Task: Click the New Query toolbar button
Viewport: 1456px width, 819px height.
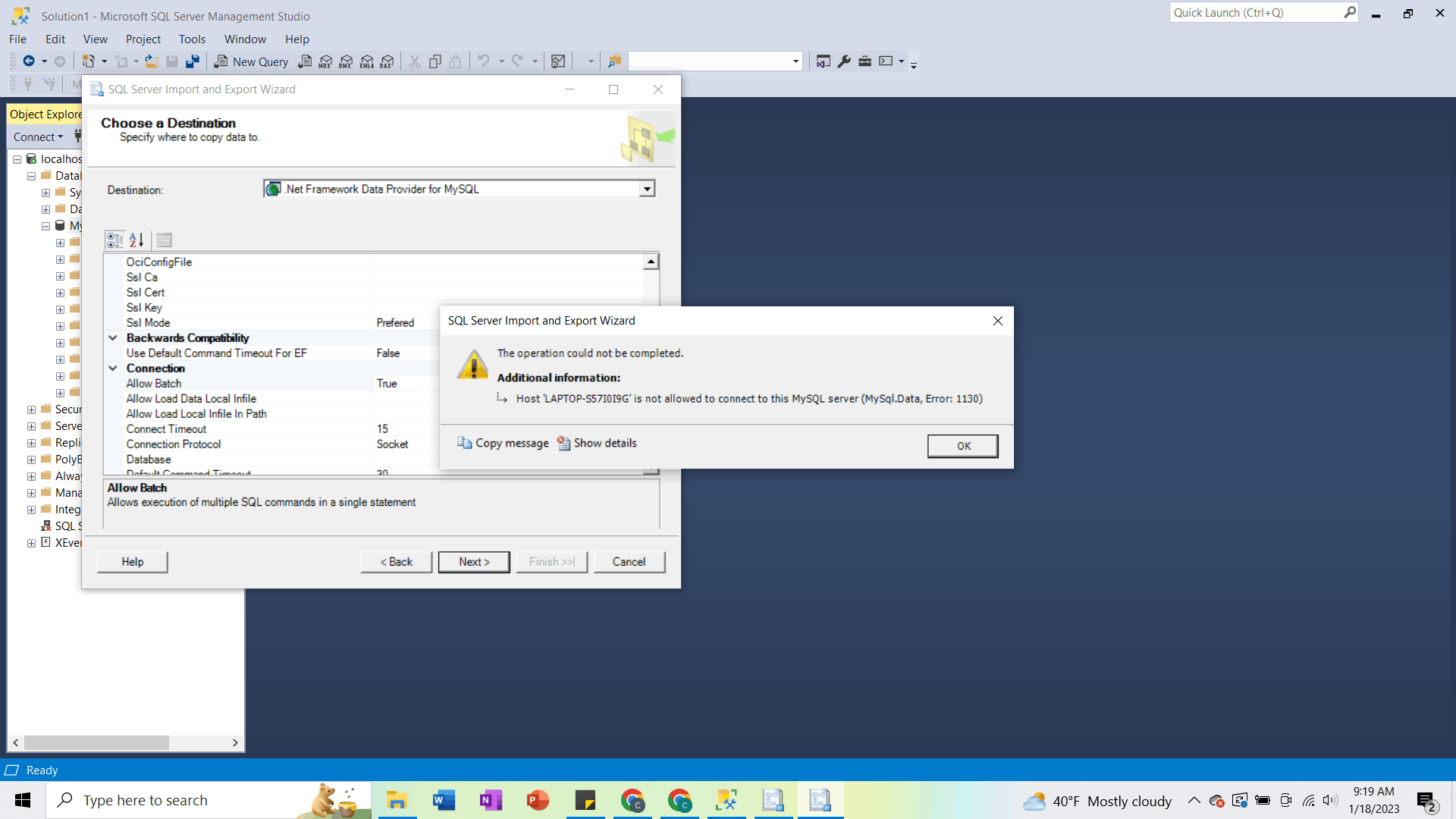Action: [251, 61]
